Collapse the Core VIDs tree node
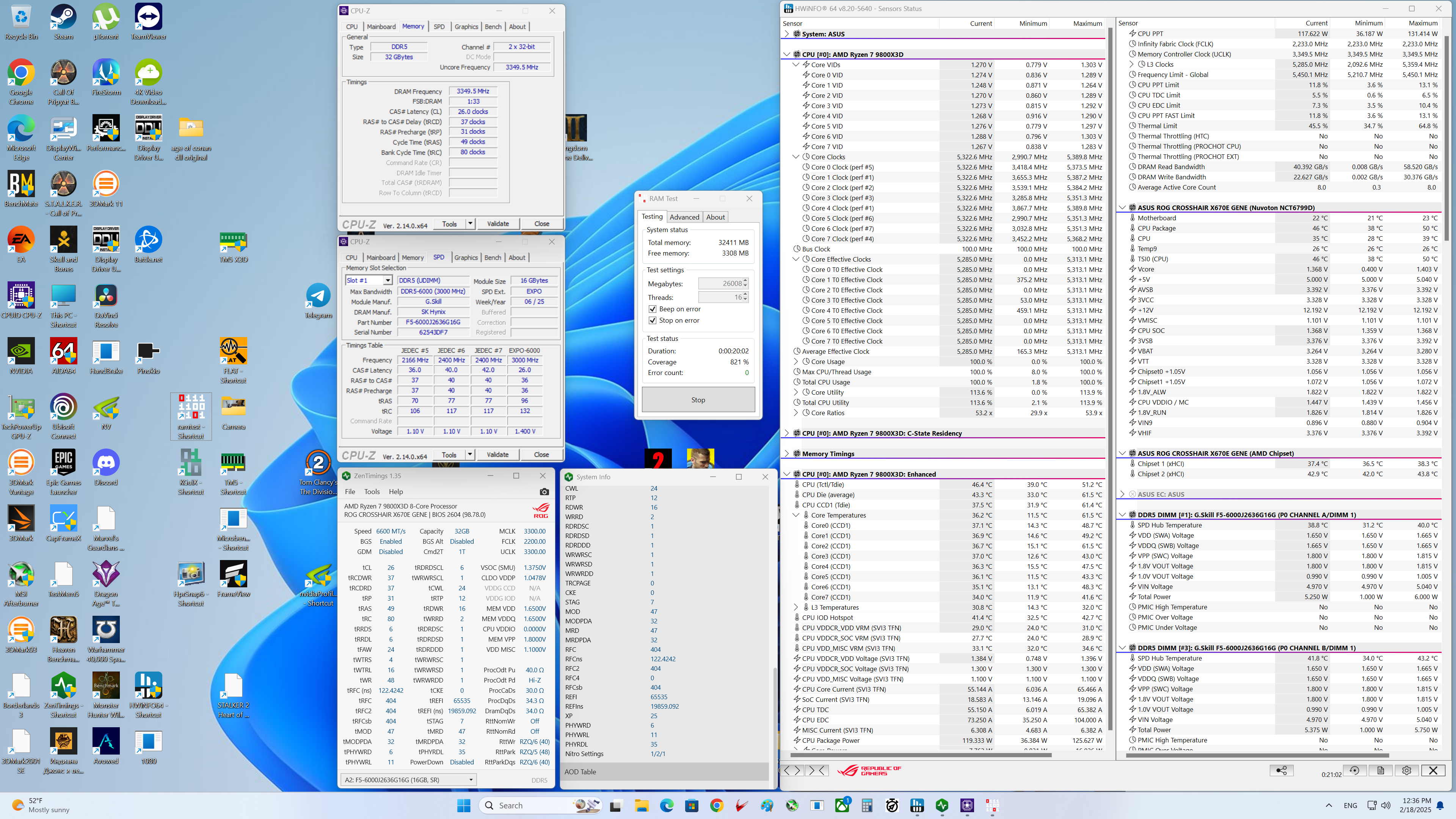Screen dimensions: 1456x819 796,64
